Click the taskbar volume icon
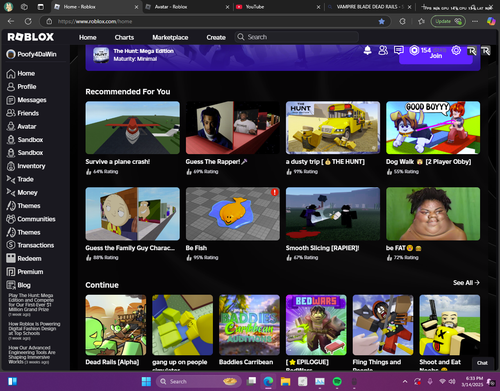500x391 pixels. [x=452, y=381]
